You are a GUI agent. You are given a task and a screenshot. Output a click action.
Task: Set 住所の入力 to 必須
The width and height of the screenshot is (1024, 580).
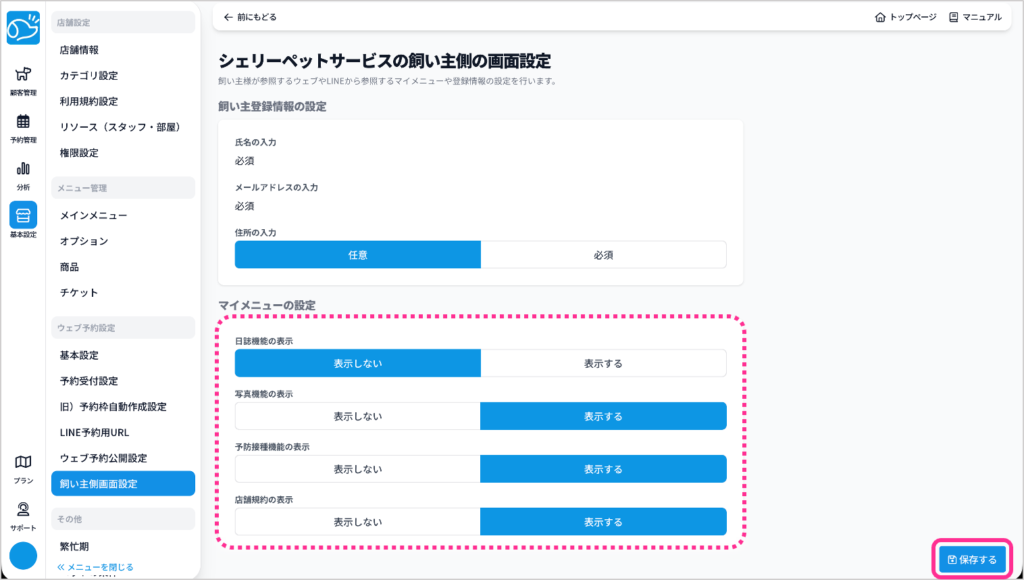(603, 255)
